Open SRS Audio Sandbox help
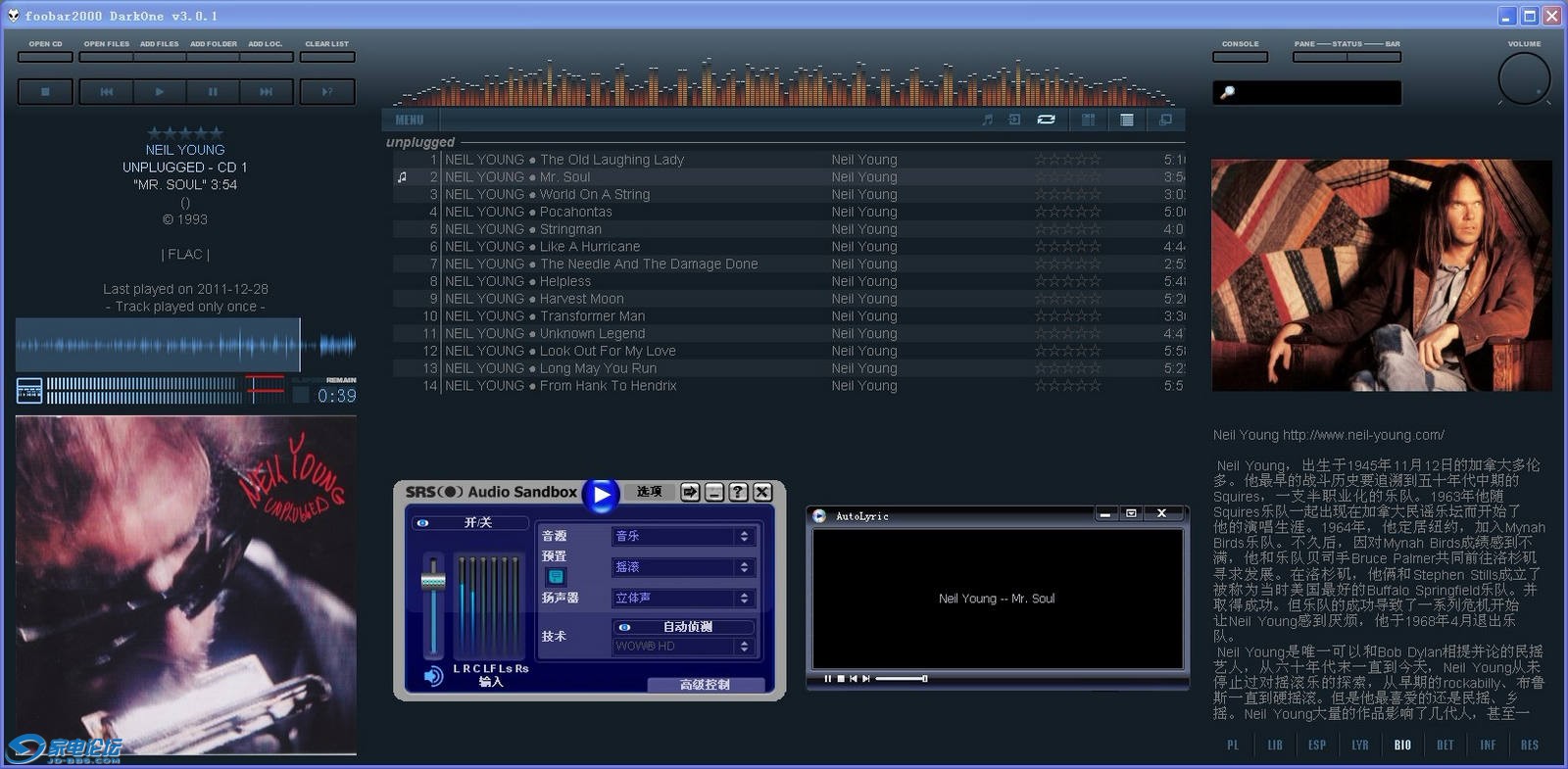The image size is (1568, 769). pos(738,492)
